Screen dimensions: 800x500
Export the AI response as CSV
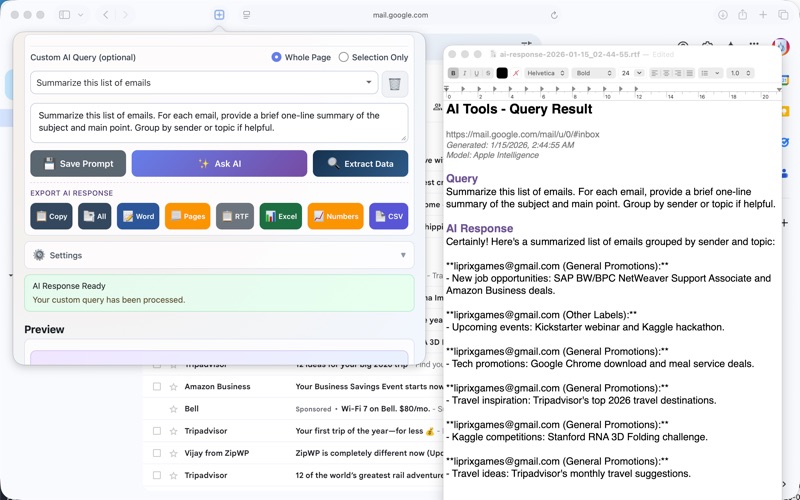[x=389, y=216]
